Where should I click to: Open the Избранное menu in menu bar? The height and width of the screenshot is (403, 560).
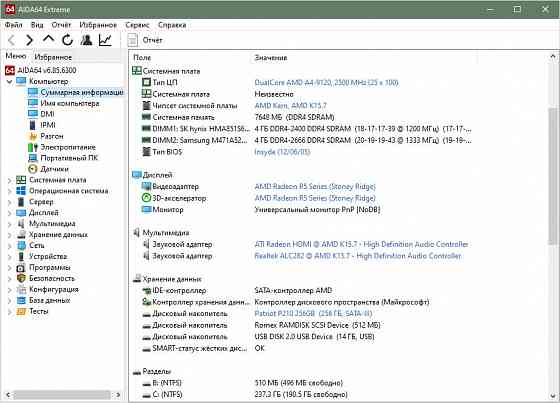(x=98, y=25)
